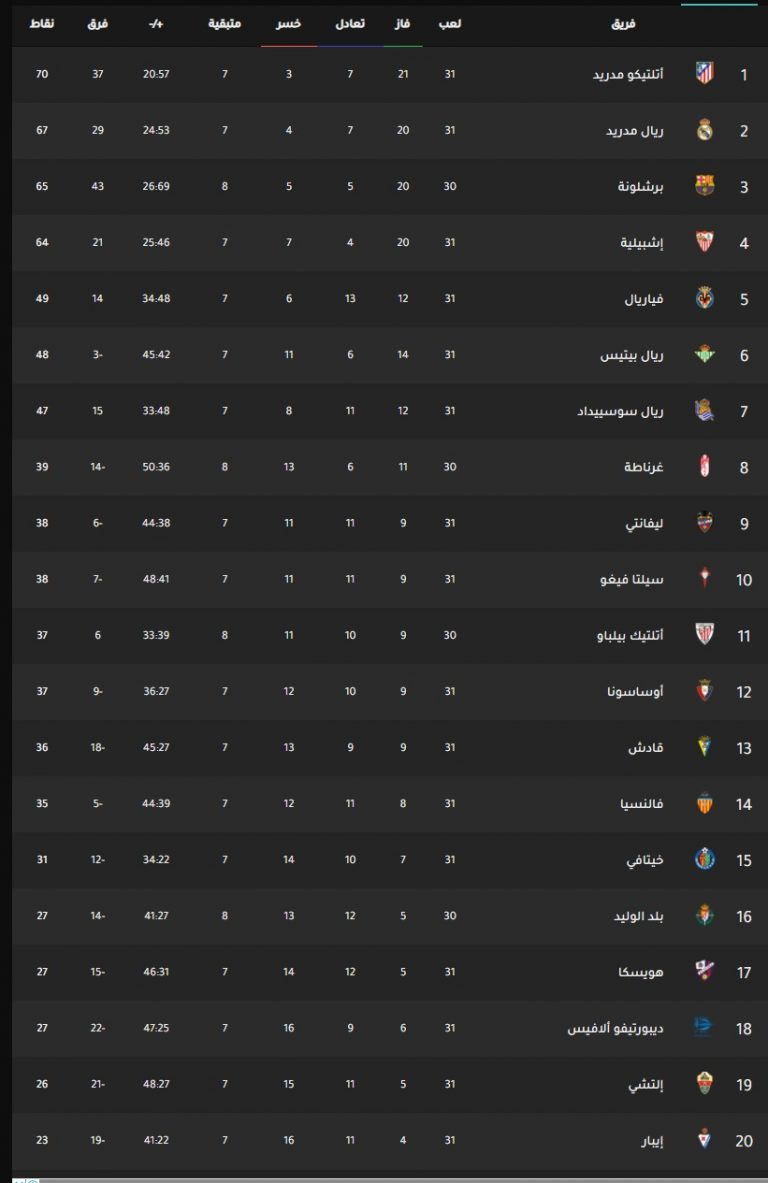The width and height of the screenshot is (768, 1183).
Task: Click the Sevilla club crest
Action: tap(705, 242)
